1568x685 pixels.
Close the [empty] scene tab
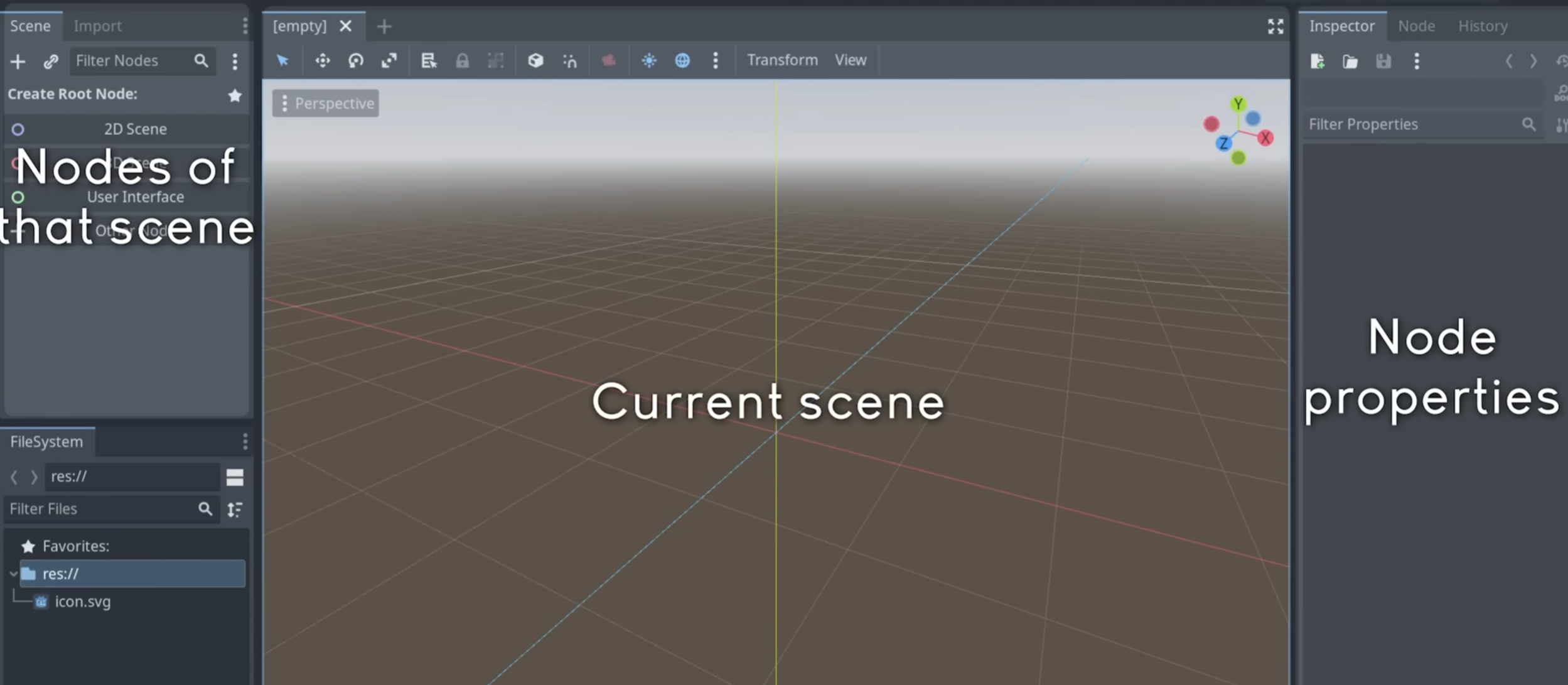345,26
